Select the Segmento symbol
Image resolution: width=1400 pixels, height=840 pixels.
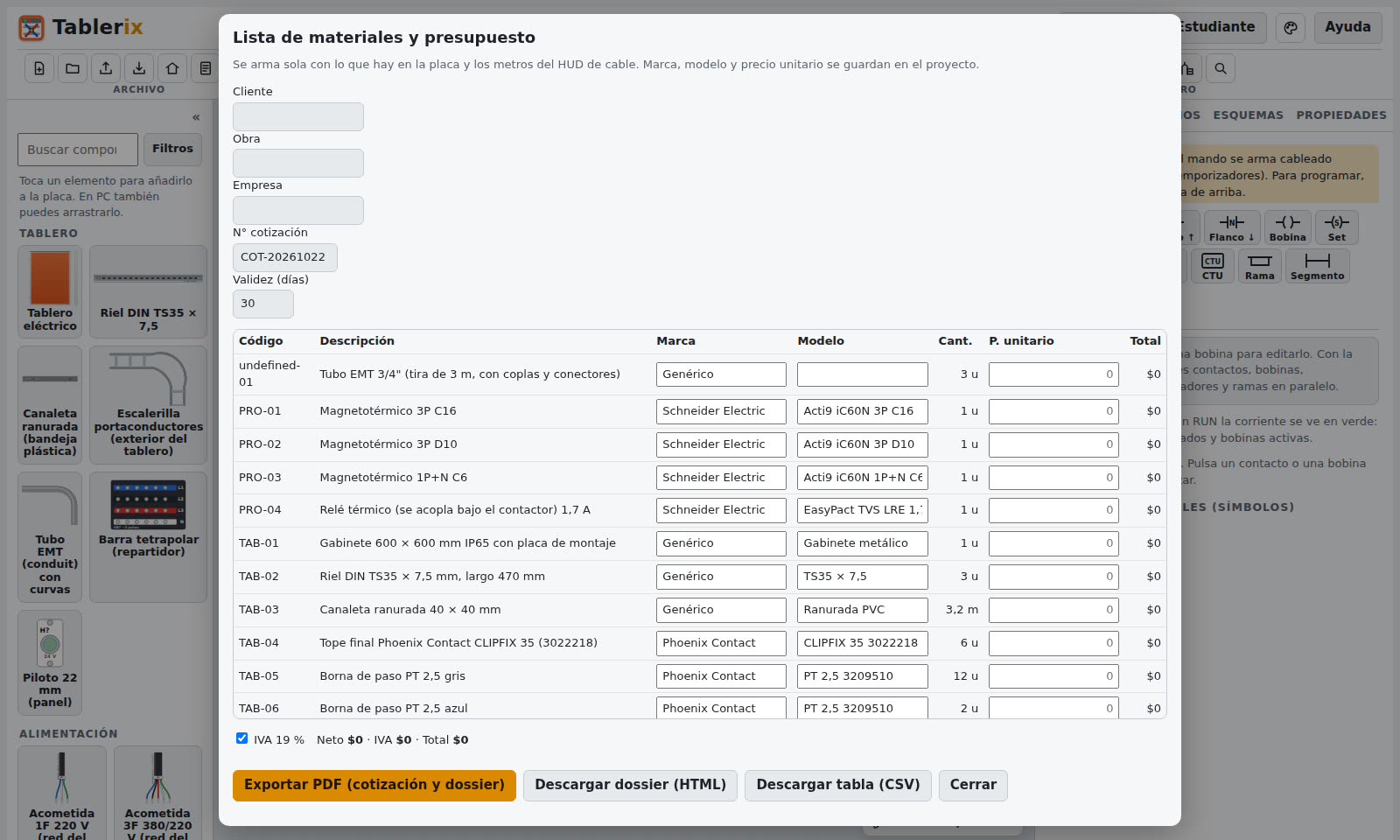(1318, 266)
